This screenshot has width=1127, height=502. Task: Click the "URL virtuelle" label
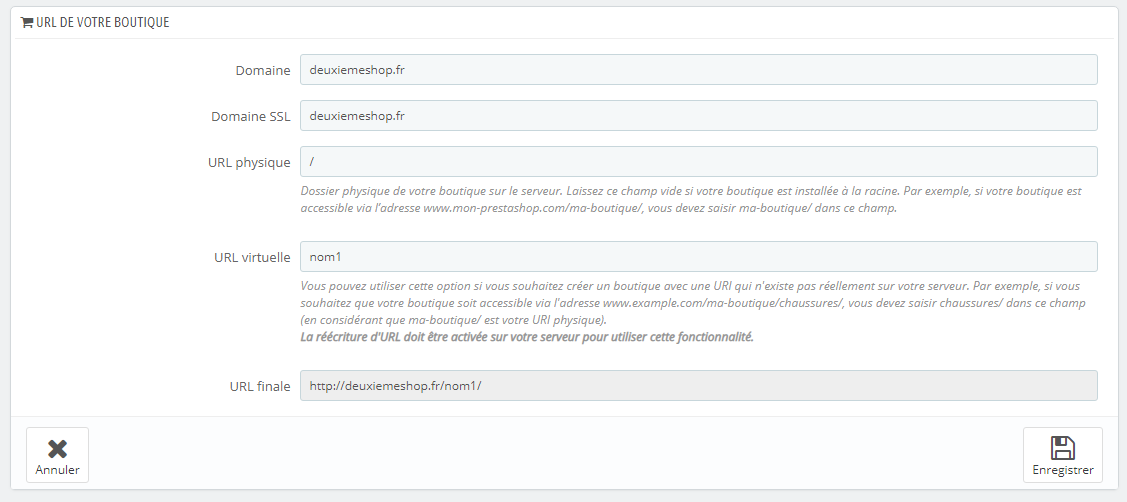tap(252, 257)
